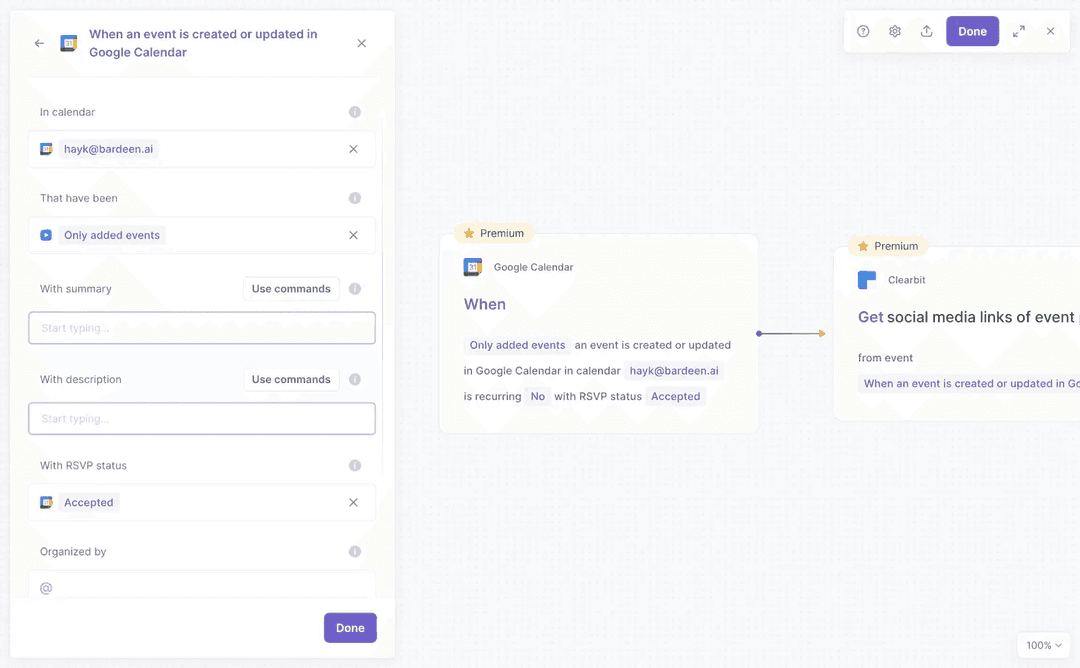Open the In calendar selector hayk@bardeen.ai
This screenshot has height=668, width=1080.
[x=202, y=149]
